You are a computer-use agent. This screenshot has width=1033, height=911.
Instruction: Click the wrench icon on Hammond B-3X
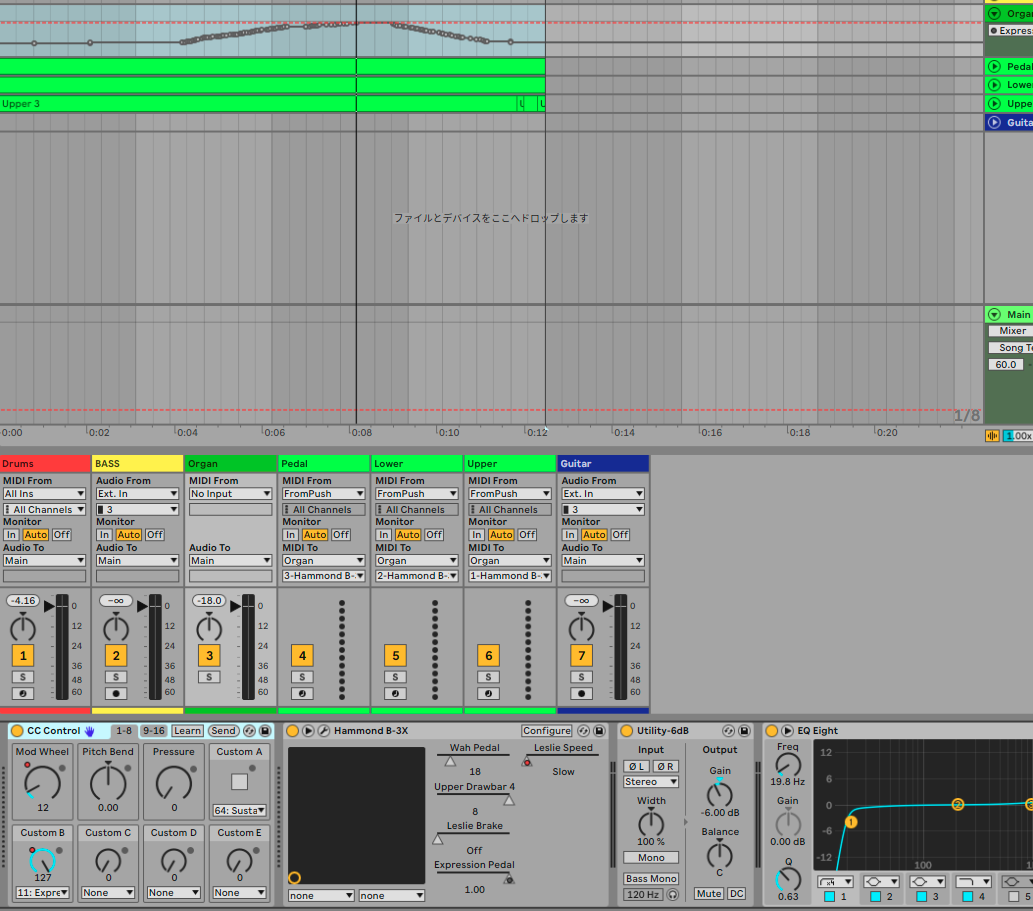click(x=324, y=731)
